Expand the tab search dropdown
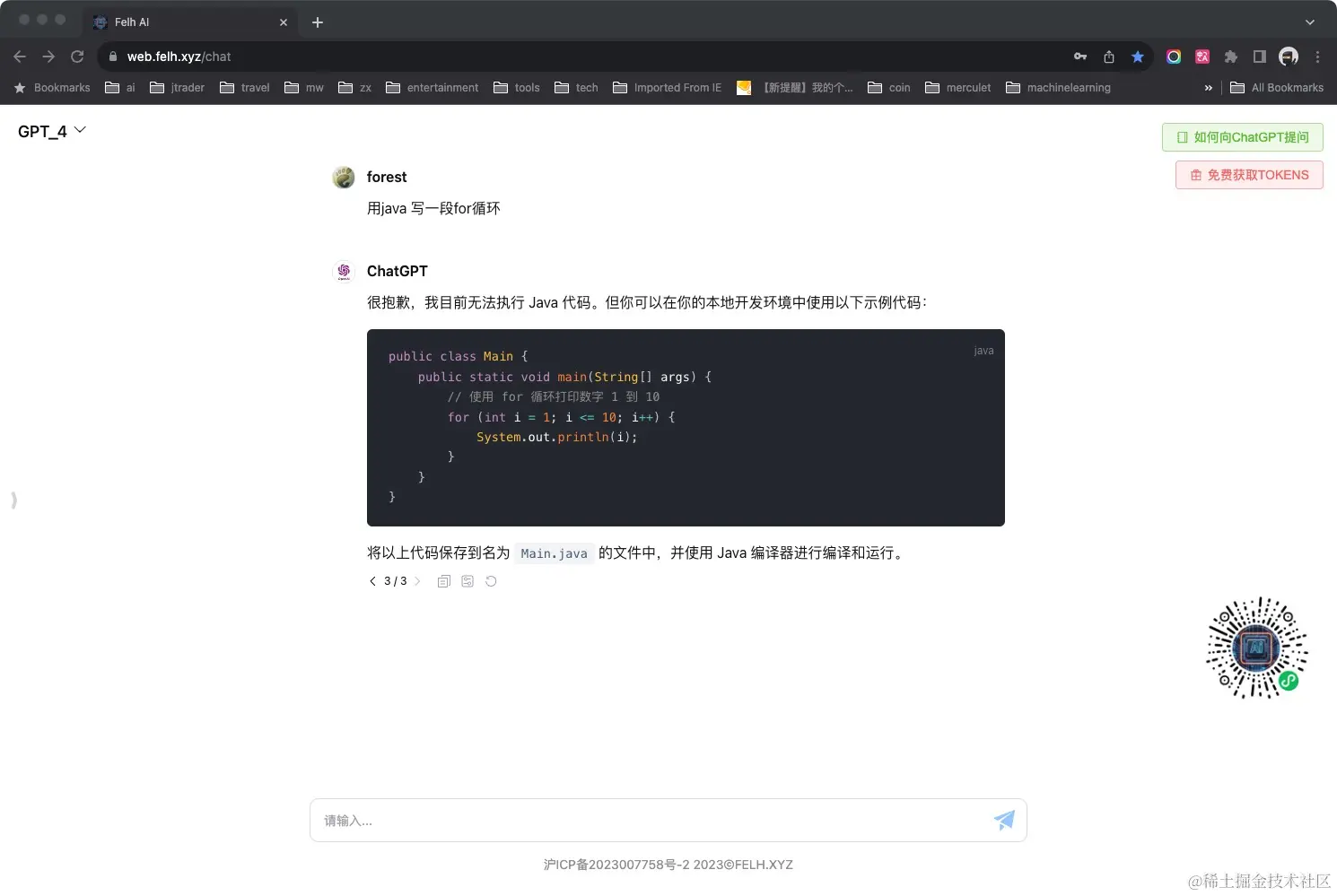The width and height of the screenshot is (1337, 896). coord(1310,22)
